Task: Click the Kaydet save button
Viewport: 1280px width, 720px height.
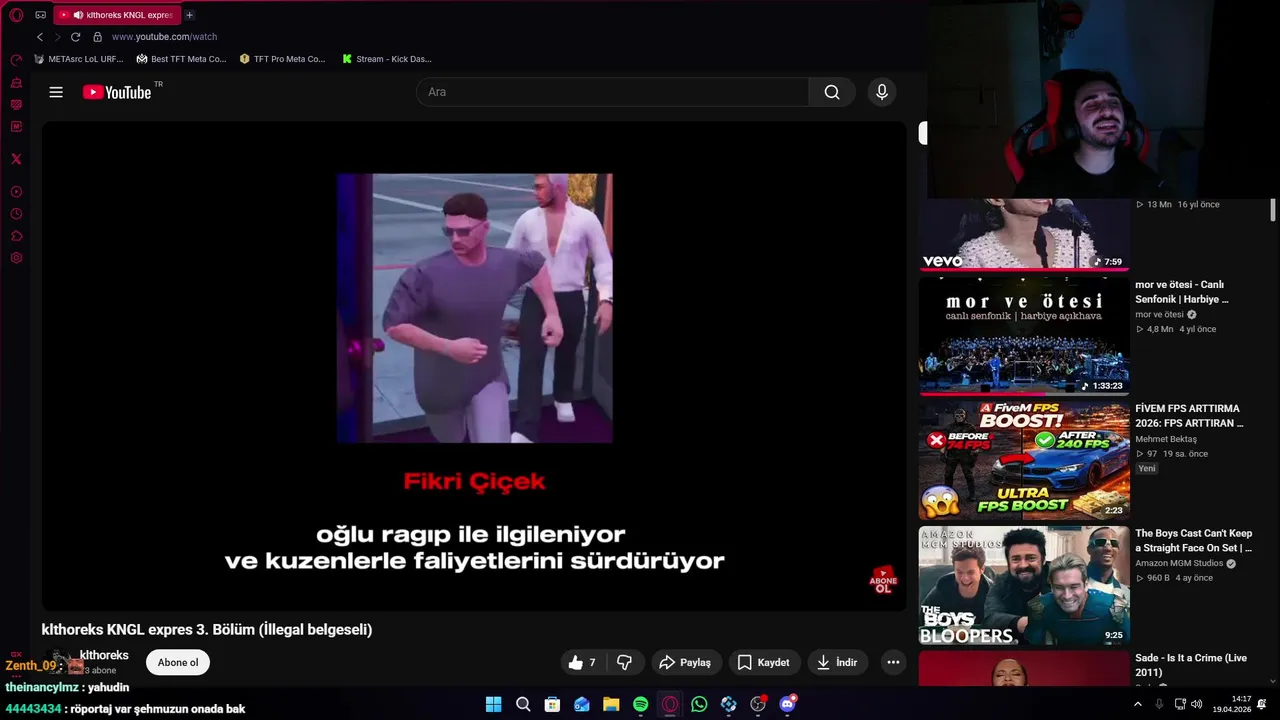Action: [764, 662]
